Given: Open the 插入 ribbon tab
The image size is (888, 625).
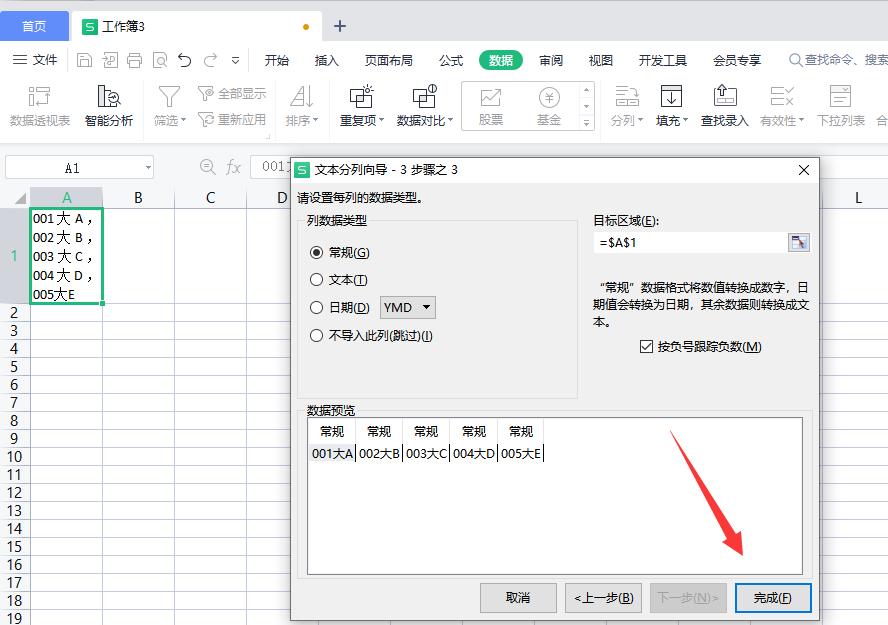Looking at the screenshot, I should 325,60.
